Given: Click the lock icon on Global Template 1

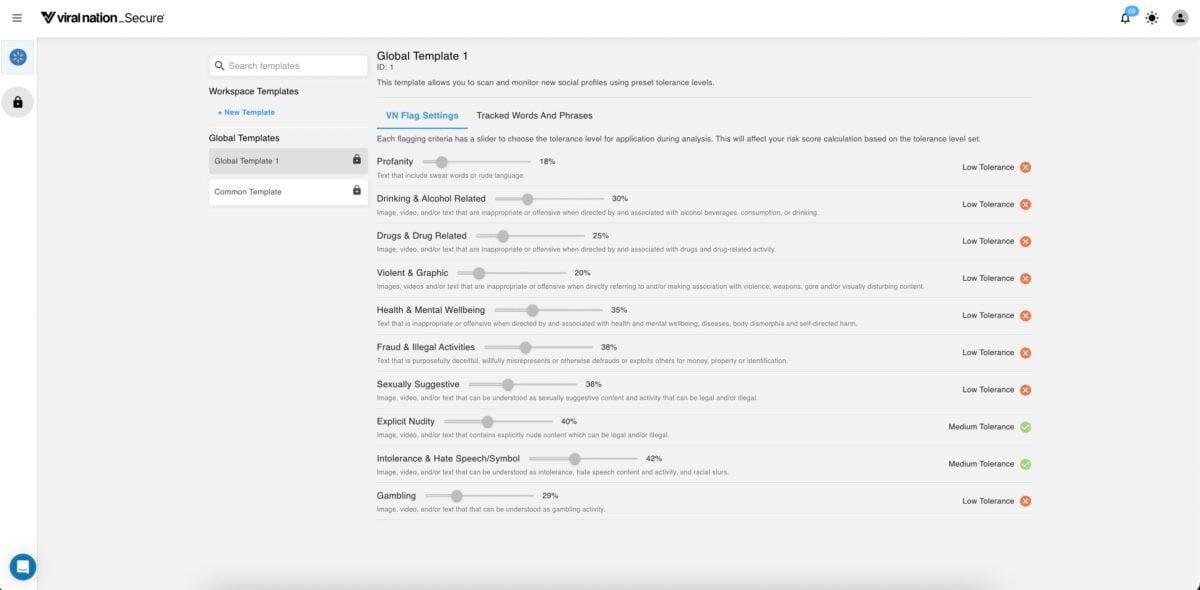Looking at the screenshot, I should [356, 160].
